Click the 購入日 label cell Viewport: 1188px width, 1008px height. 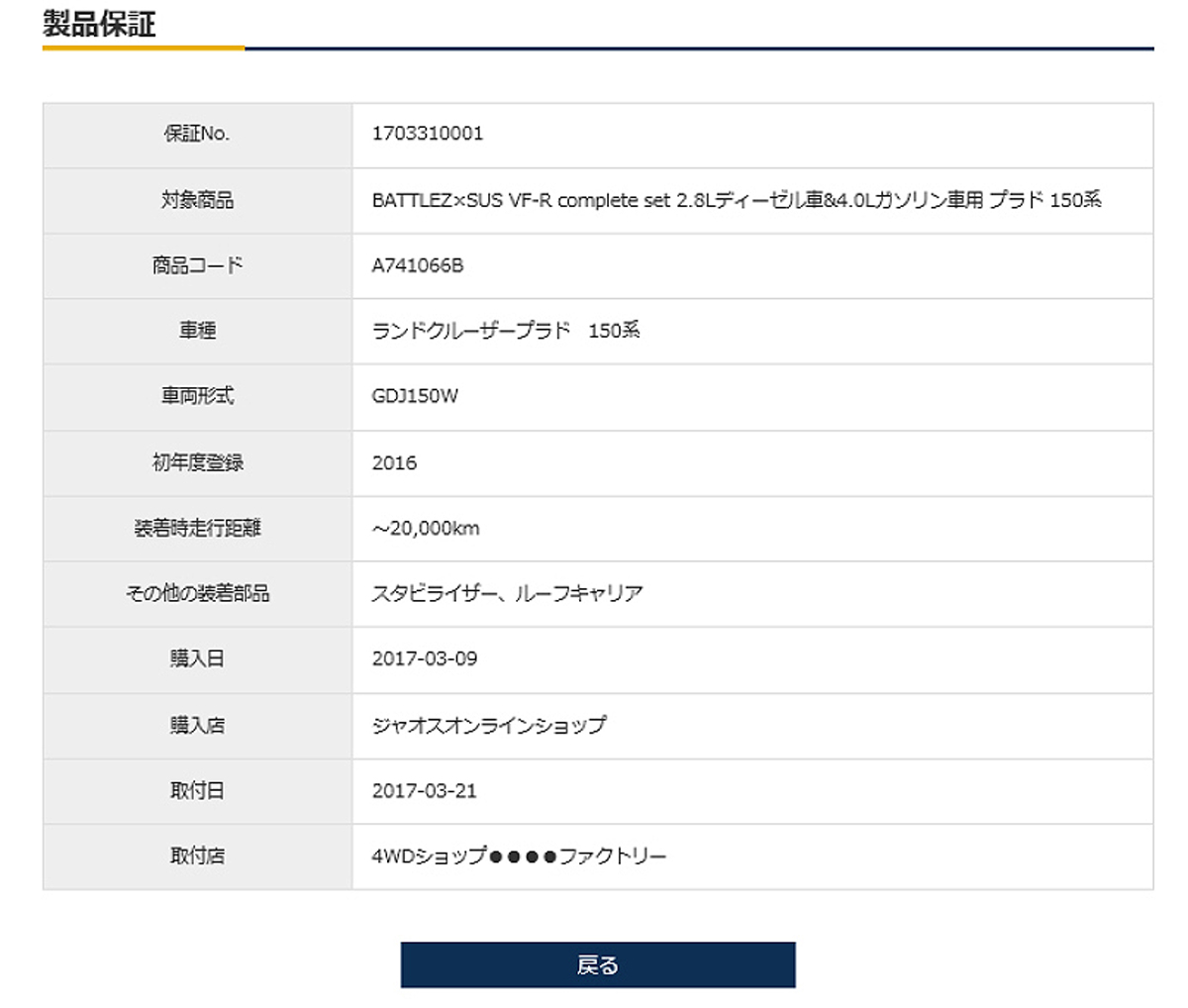[197, 658]
